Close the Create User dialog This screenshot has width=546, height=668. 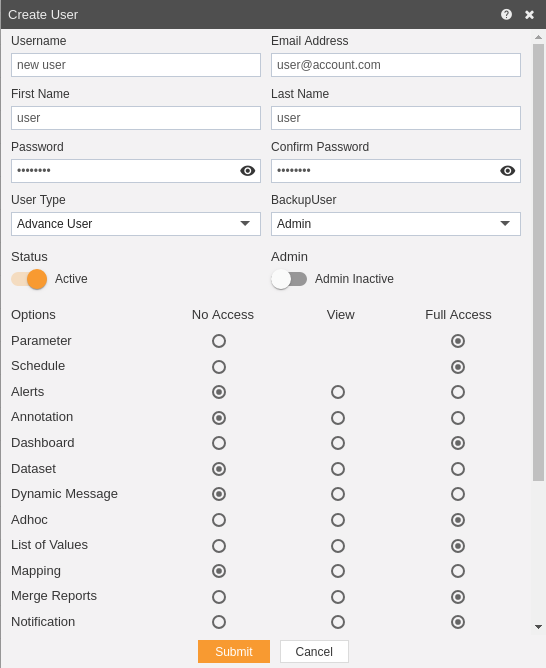tap(529, 15)
